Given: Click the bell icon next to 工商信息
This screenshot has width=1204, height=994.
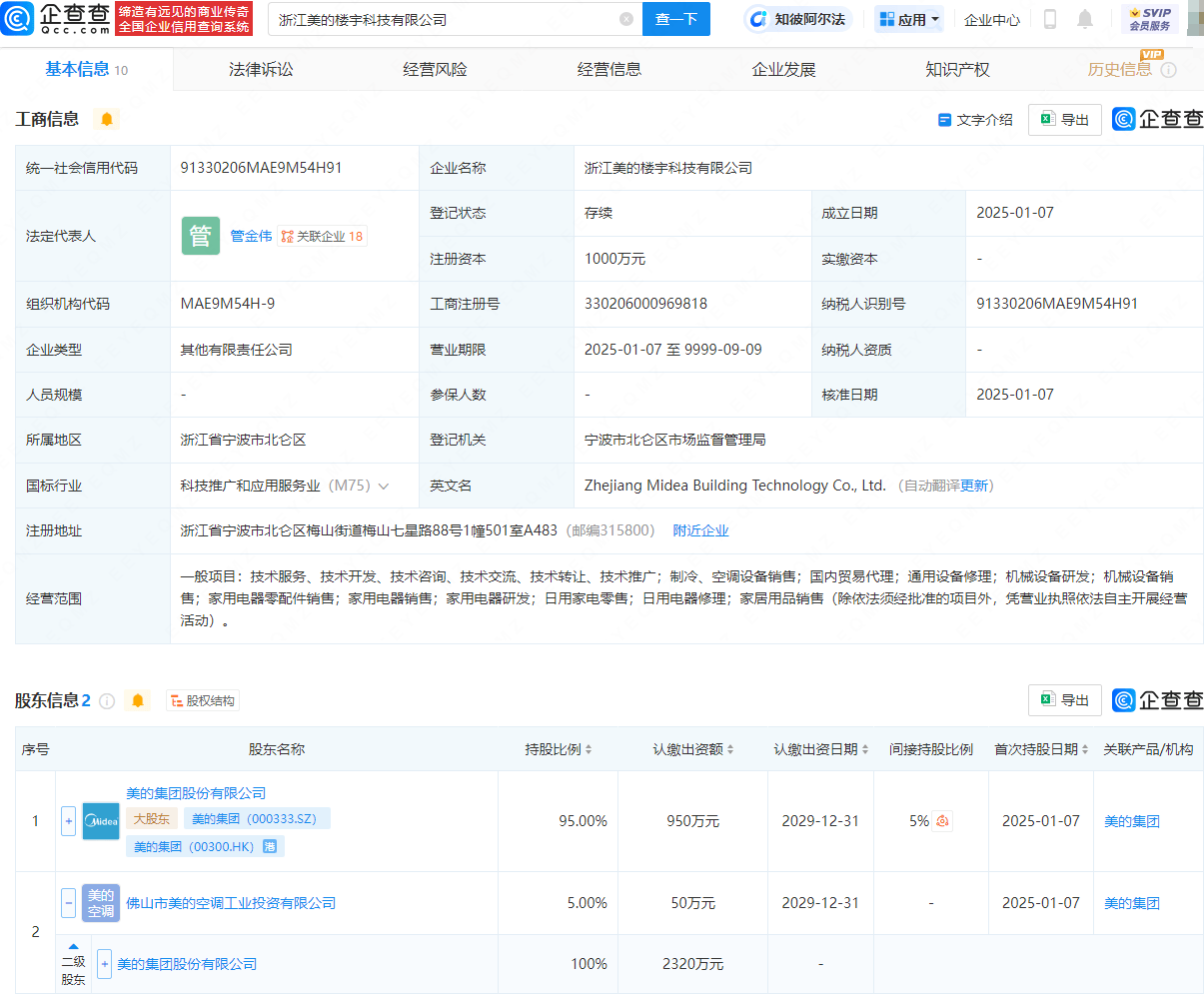Looking at the screenshot, I should [107, 119].
